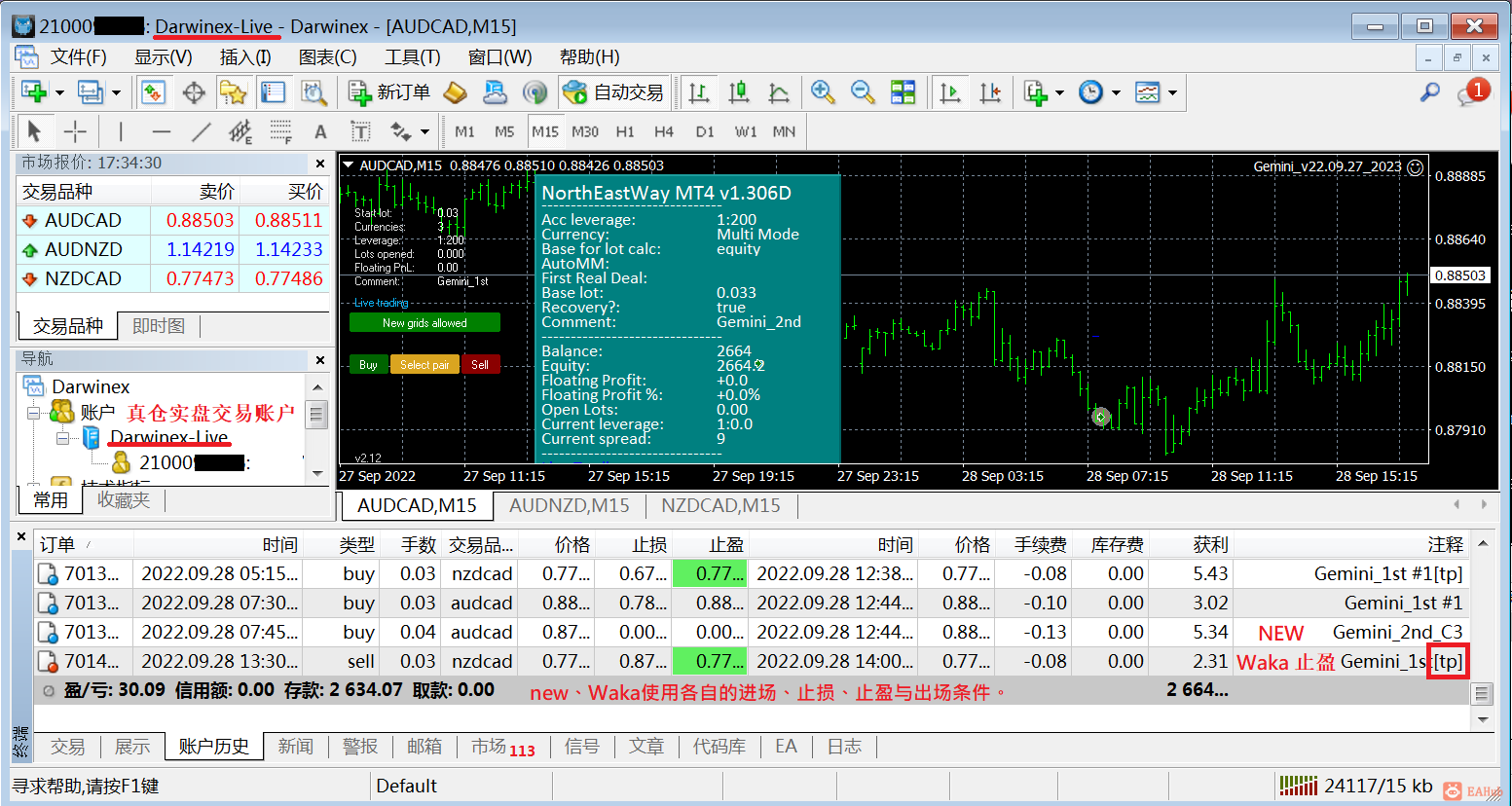Image resolution: width=1512 pixels, height=806 pixels.
Task: Toggle the Market Watch window icon
Action: 154,92
